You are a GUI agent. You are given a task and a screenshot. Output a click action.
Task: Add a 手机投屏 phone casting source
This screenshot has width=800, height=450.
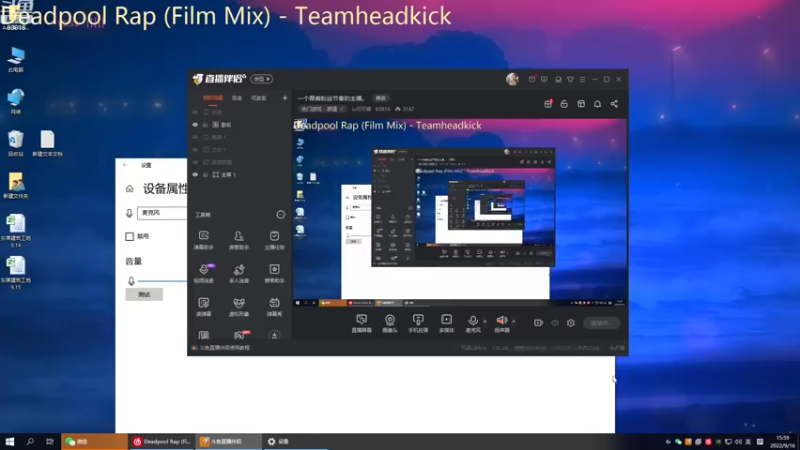click(x=418, y=323)
